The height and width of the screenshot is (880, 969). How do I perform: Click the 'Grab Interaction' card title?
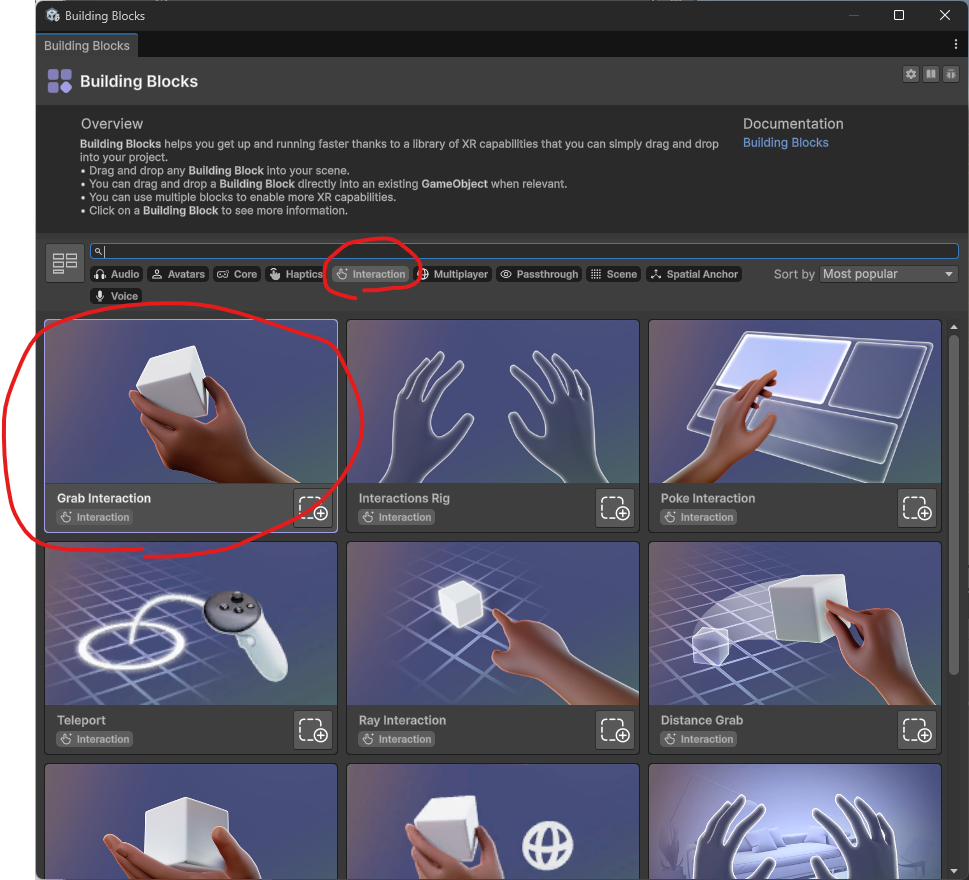click(x=104, y=498)
